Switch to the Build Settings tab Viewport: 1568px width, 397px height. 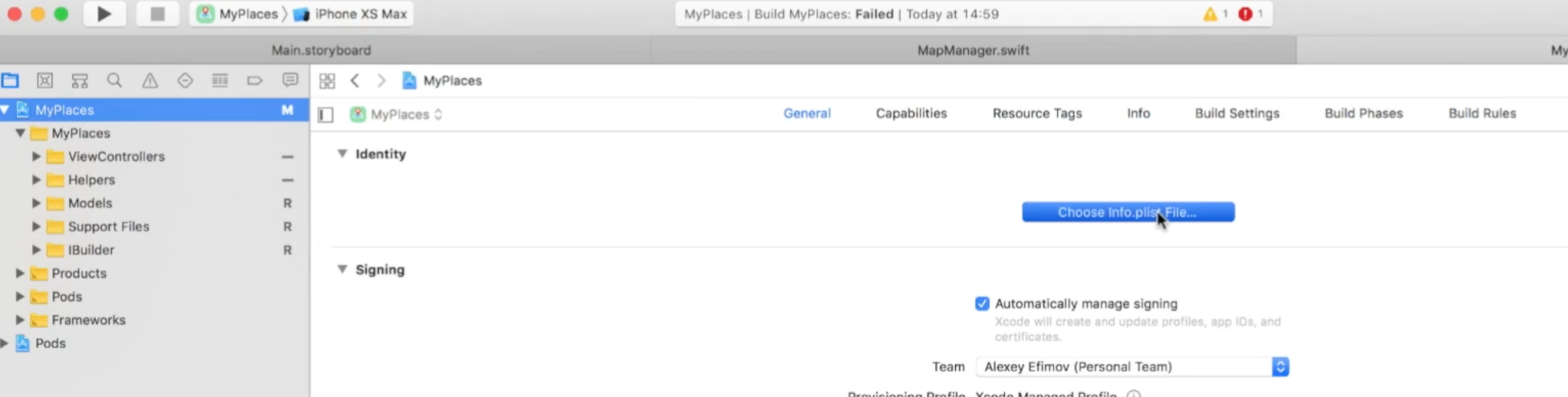(1237, 113)
